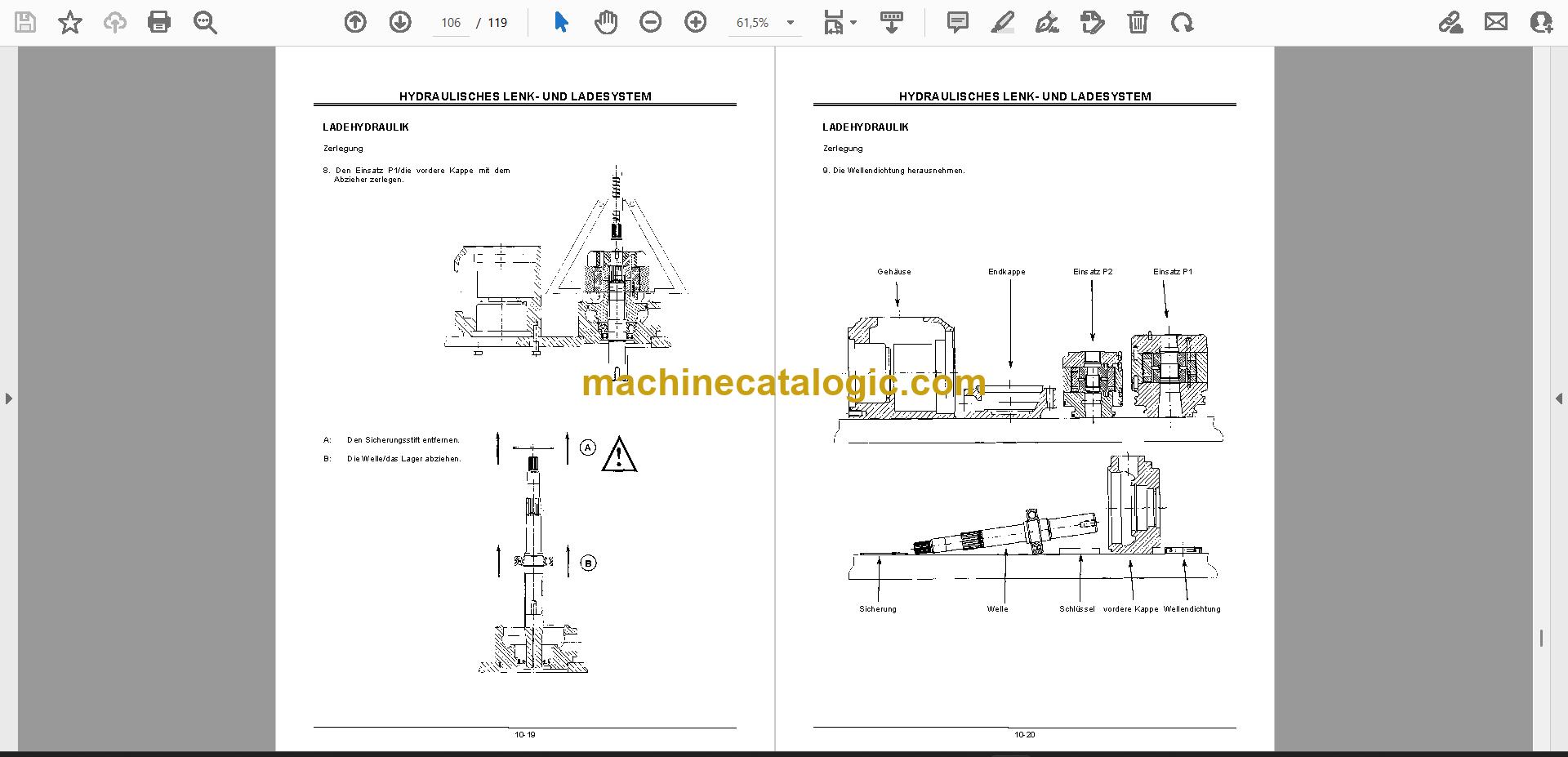
Task: Click the vertical scrollbar thumb
Action: click(1541, 639)
